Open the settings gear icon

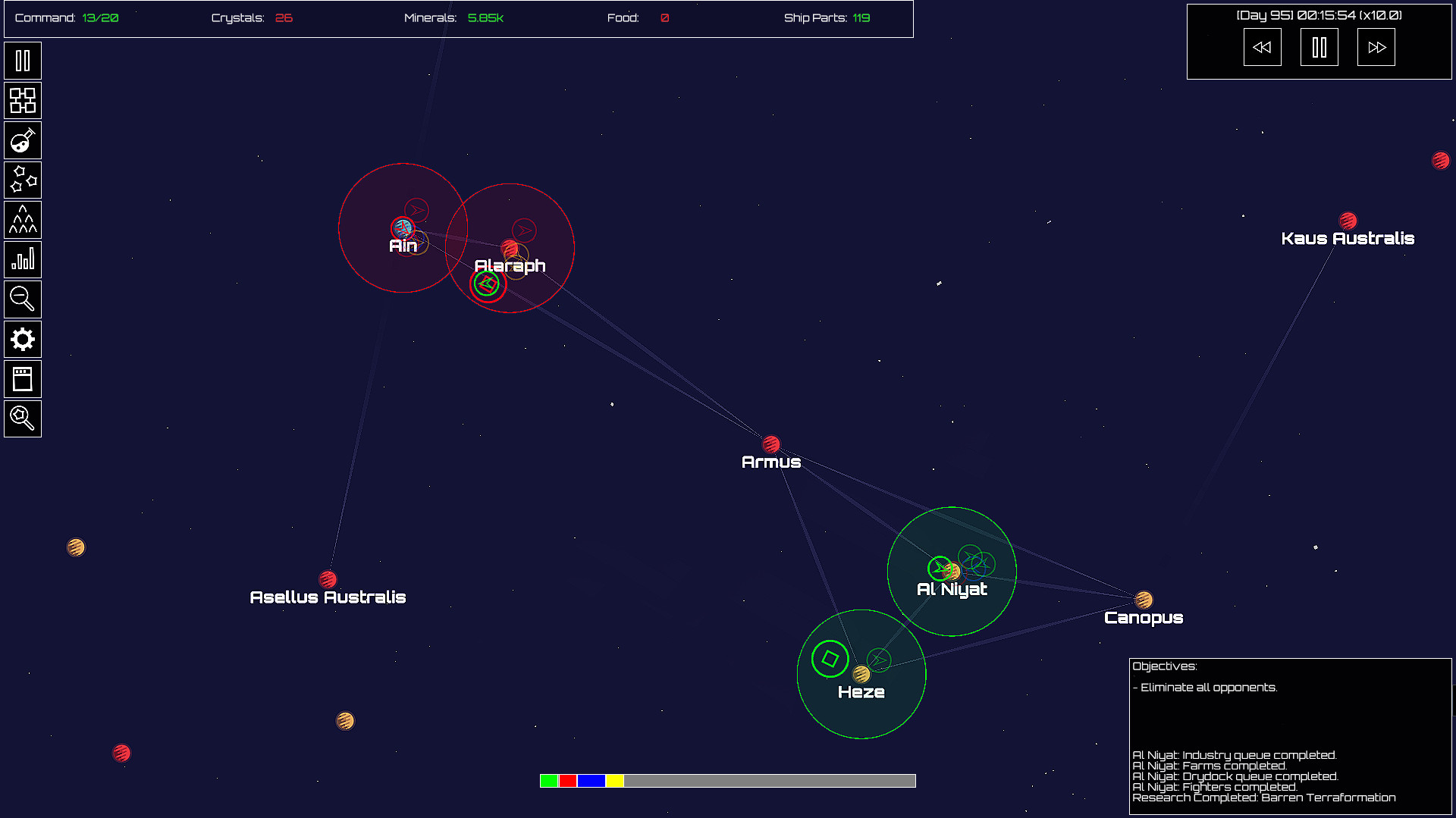coord(23,340)
